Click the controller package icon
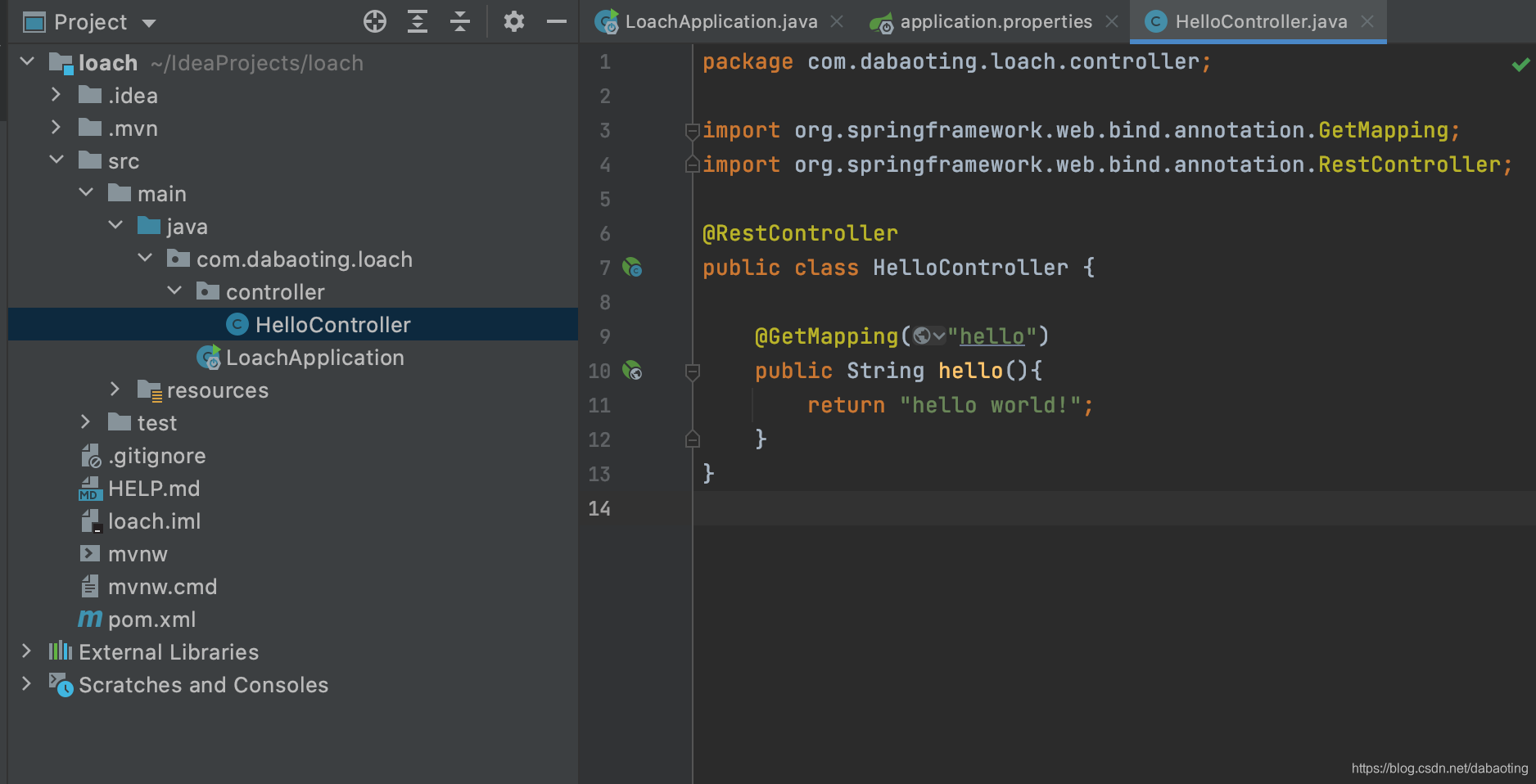The image size is (1536, 784). [x=208, y=291]
